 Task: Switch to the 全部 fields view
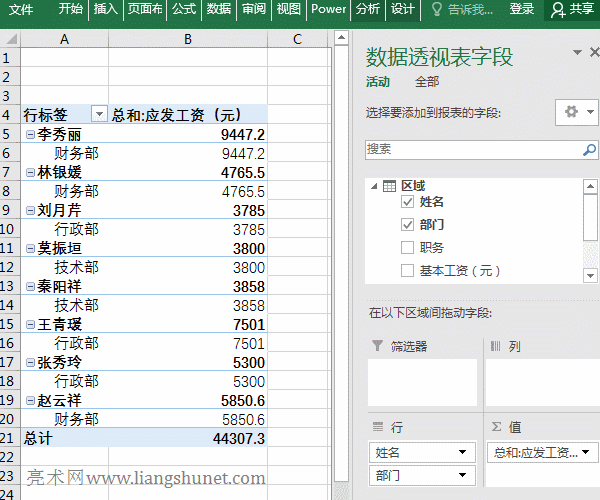point(427,82)
